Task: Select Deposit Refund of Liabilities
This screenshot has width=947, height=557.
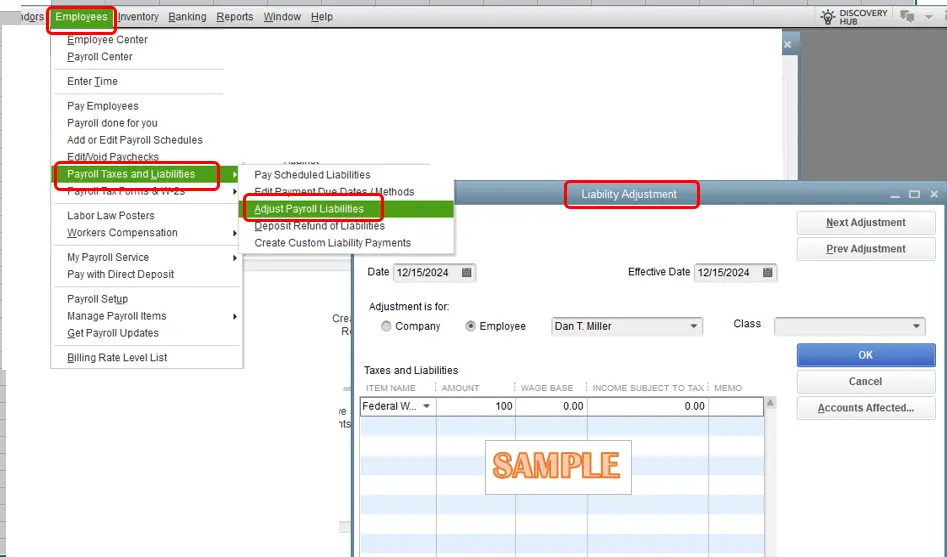Action: click(319, 226)
